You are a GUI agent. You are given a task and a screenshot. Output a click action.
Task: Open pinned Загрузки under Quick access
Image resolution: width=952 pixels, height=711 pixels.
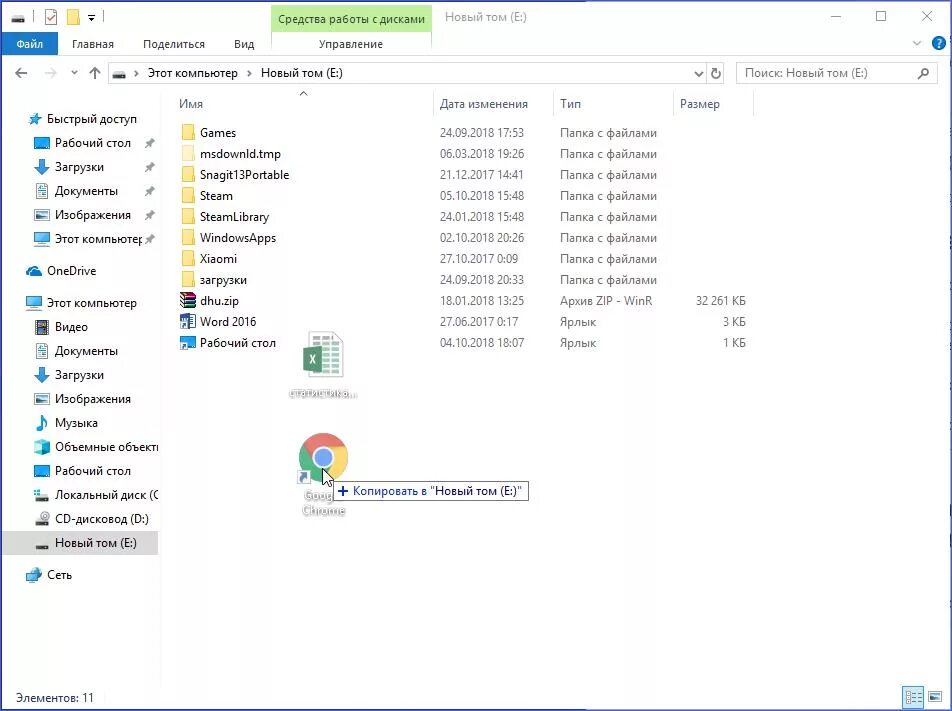[x=79, y=167]
